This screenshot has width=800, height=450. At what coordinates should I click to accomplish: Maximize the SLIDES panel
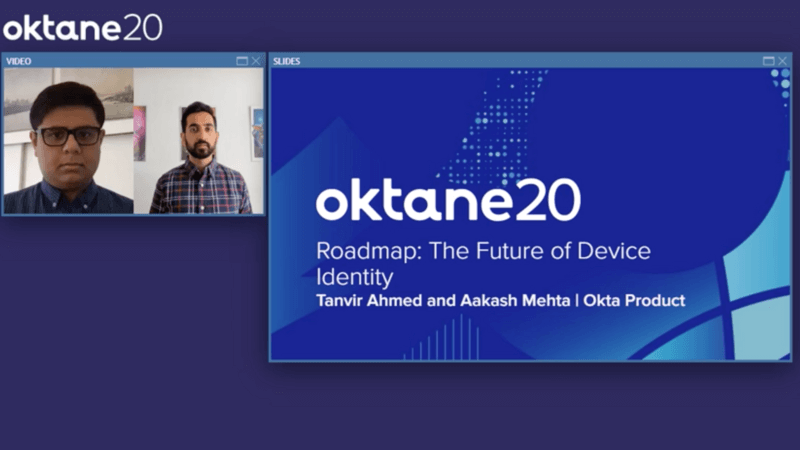coord(768,61)
